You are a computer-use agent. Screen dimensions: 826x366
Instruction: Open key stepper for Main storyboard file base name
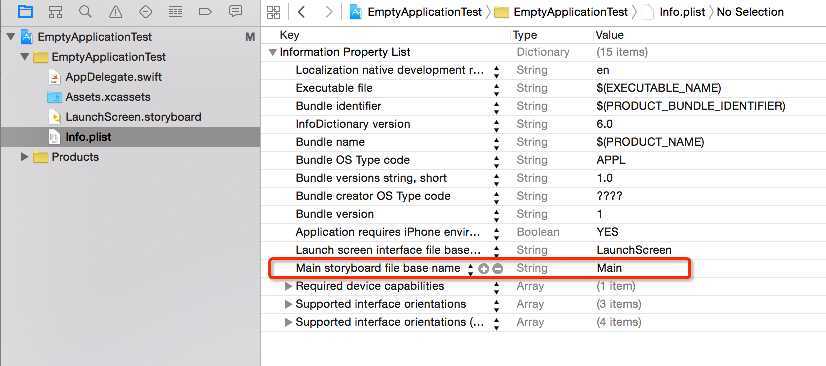click(470, 269)
